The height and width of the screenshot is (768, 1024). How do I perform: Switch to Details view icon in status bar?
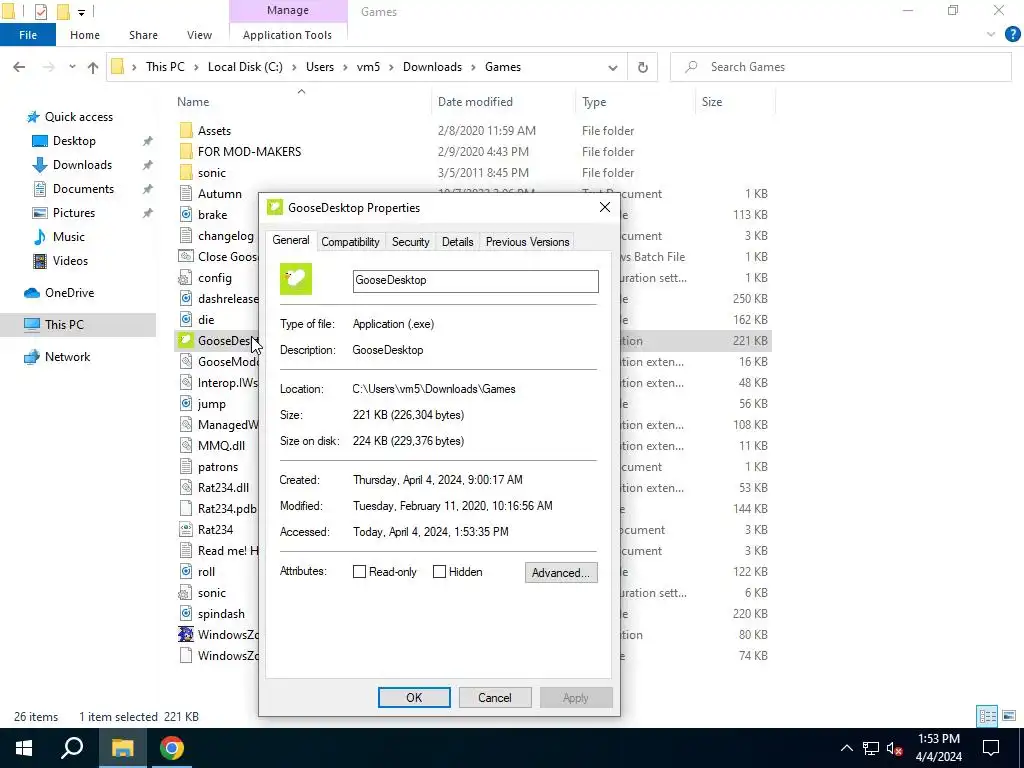[987, 716]
